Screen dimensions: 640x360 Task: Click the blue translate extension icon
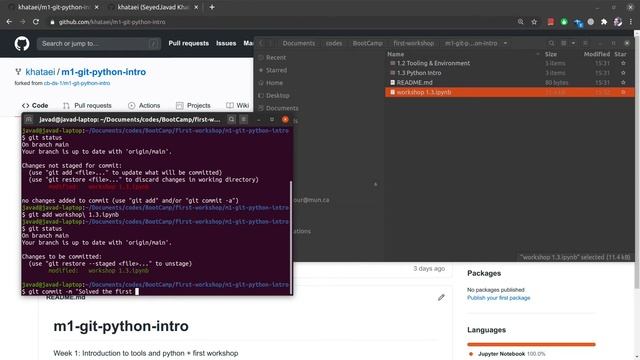578,22
